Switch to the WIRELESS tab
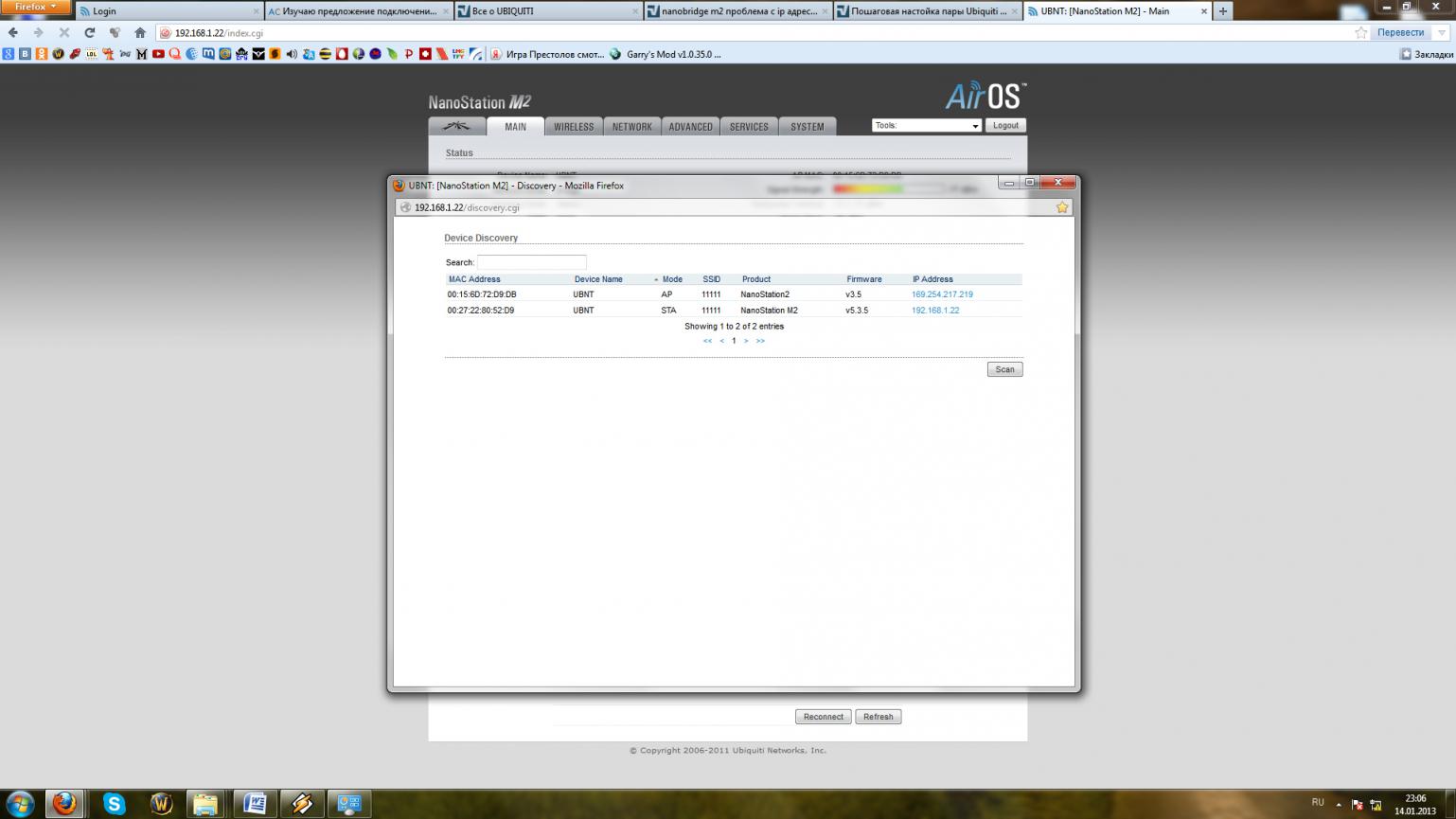Image resolution: width=1456 pixels, height=819 pixels. point(574,126)
